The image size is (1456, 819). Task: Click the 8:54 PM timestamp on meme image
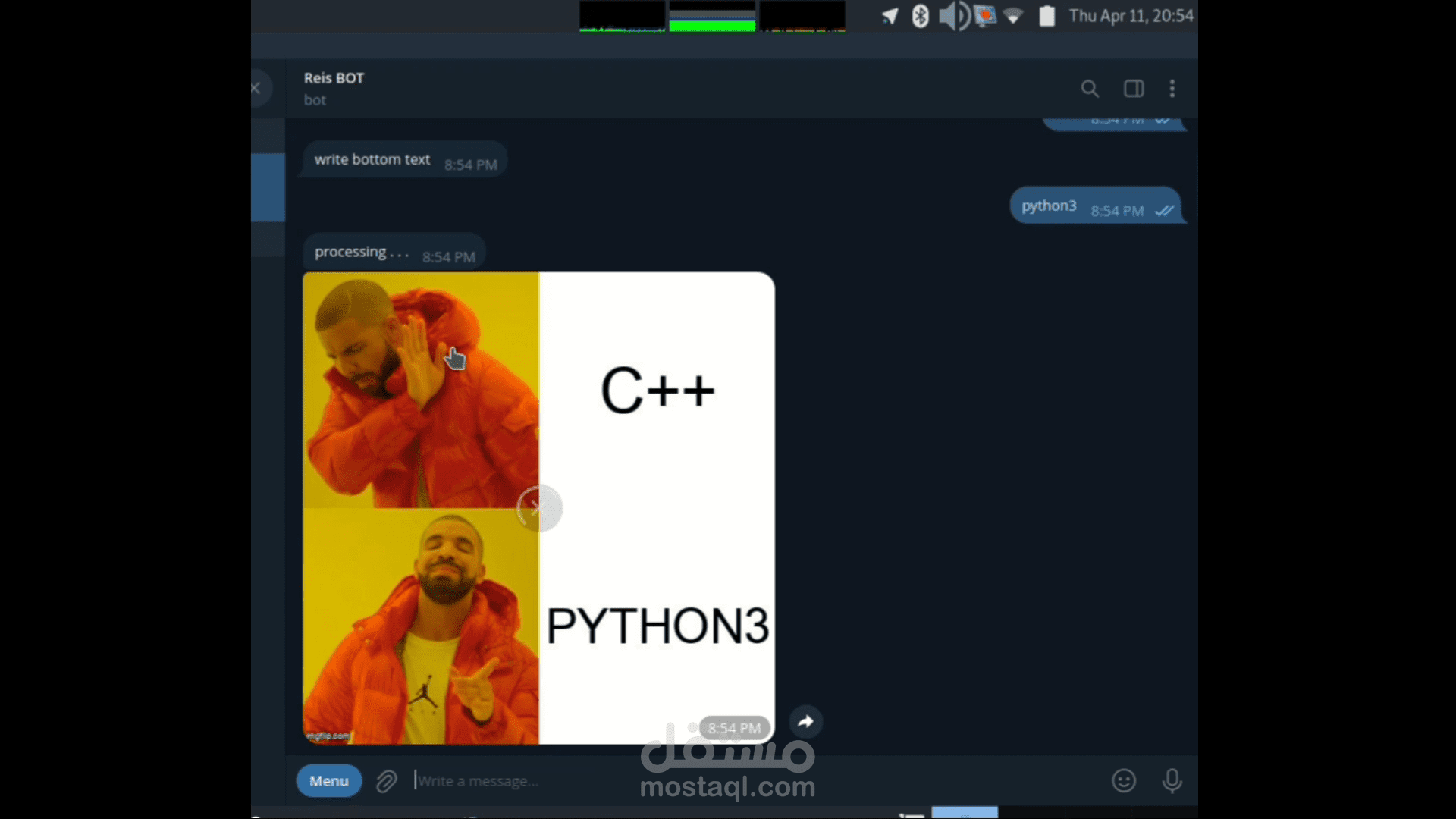coord(733,728)
